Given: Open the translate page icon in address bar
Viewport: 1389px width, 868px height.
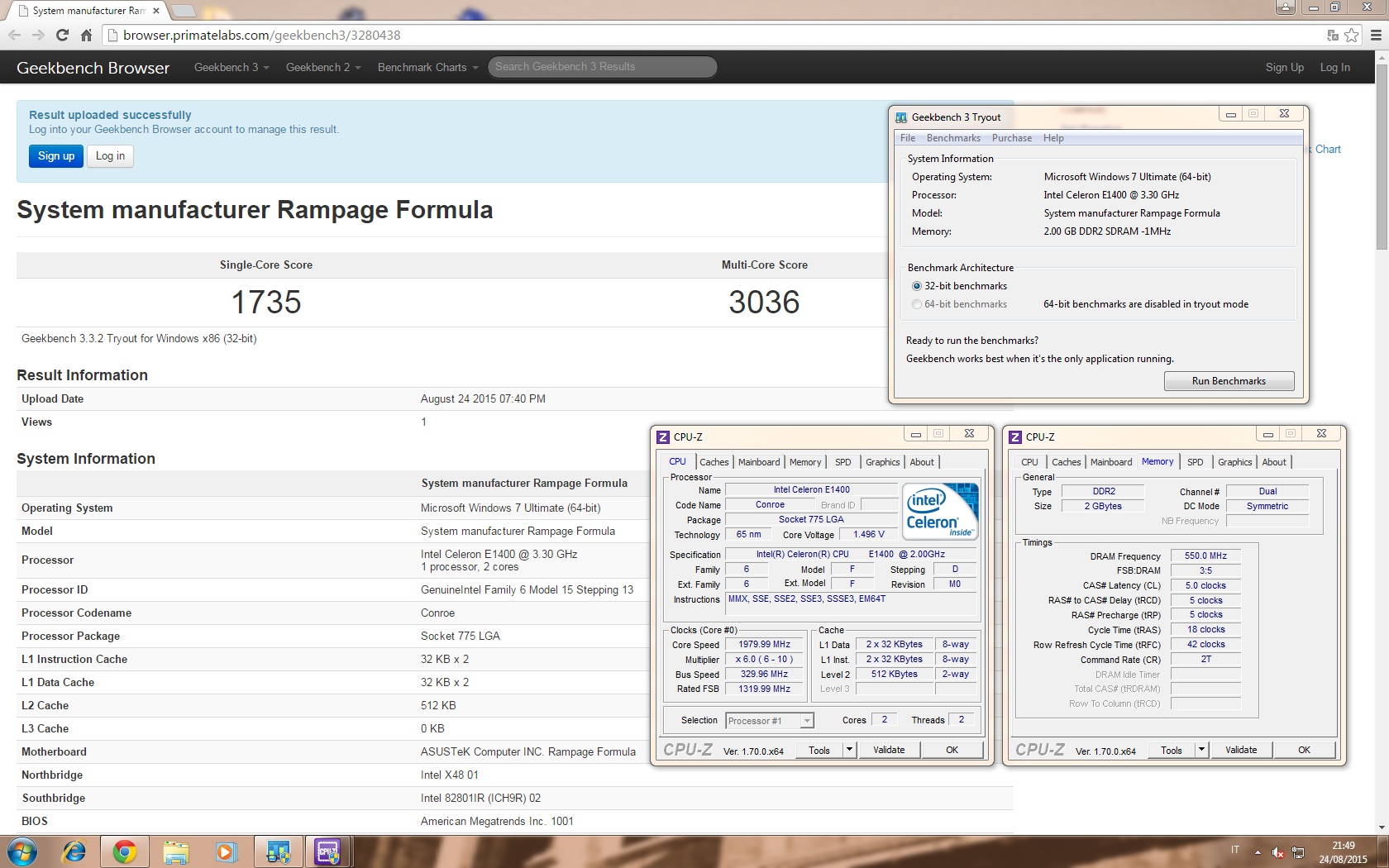Looking at the screenshot, I should [x=1333, y=35].
